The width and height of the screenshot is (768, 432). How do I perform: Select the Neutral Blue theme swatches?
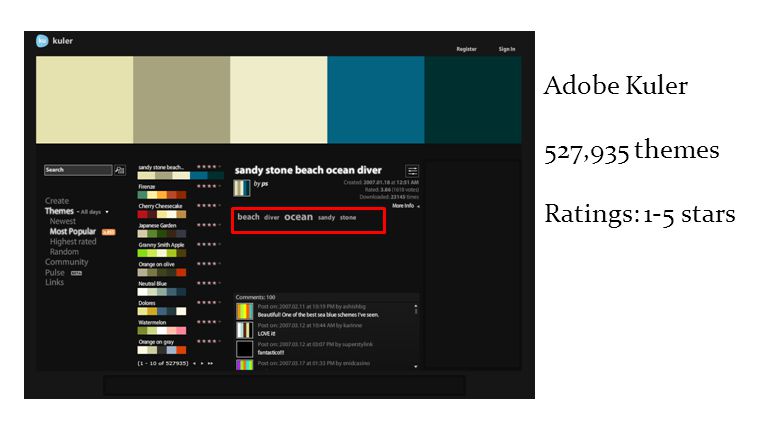click(x=162, y=292)
